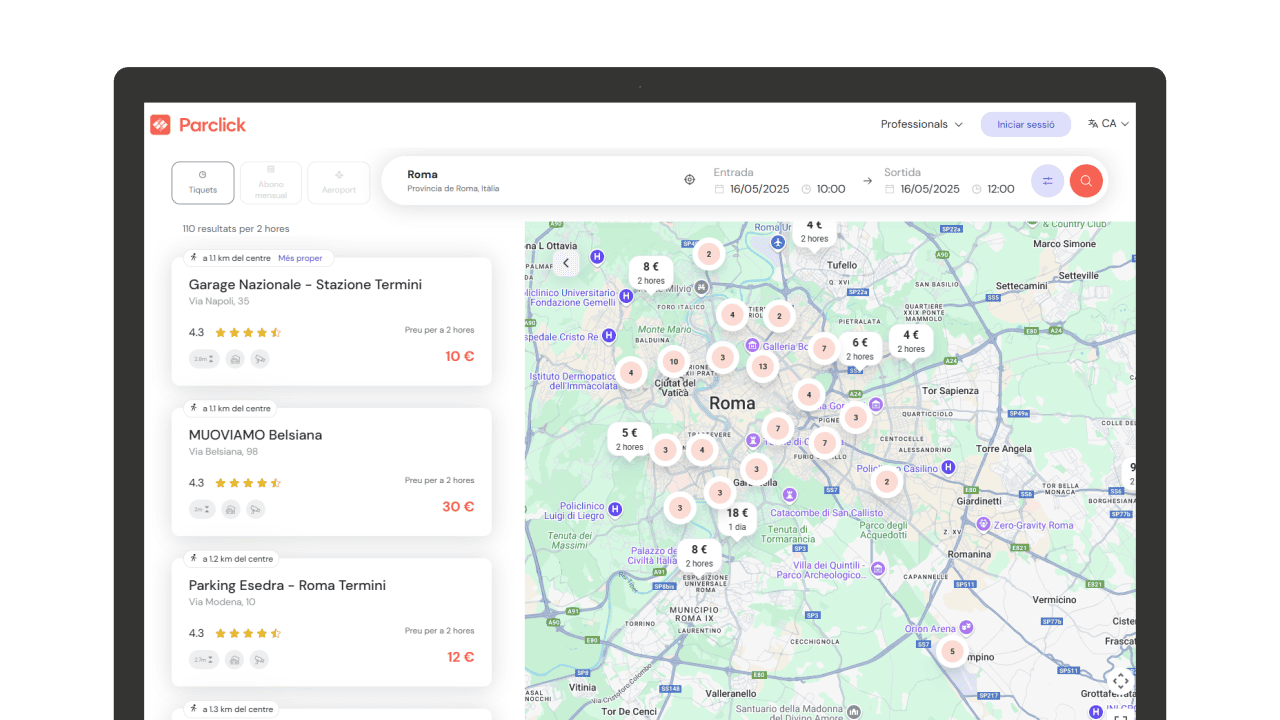Click the covered-parking icon on Garage Nazionale card

(x=235, y=359)
